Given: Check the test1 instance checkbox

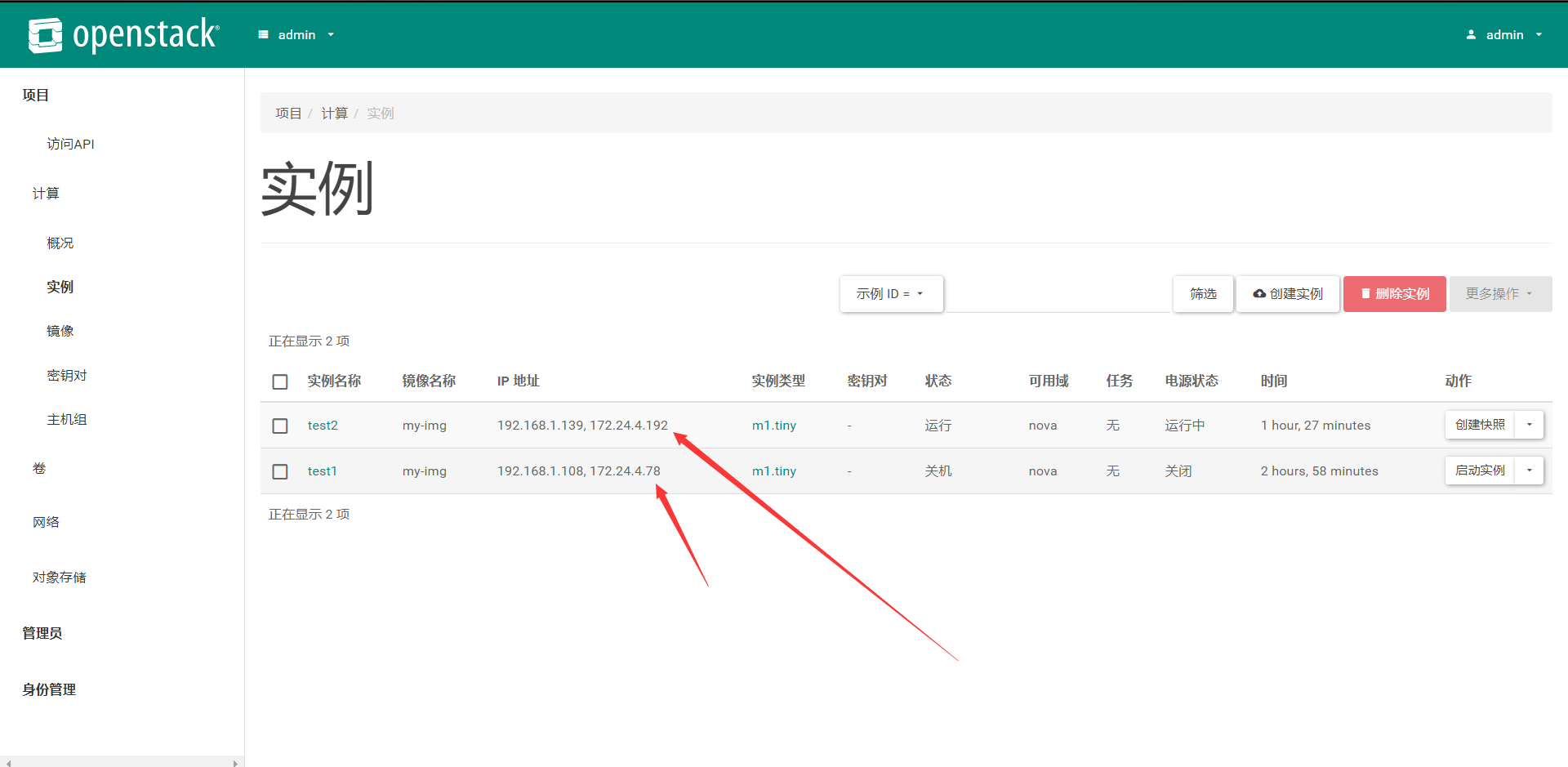Looking at the screenshot, I should 280,472.
